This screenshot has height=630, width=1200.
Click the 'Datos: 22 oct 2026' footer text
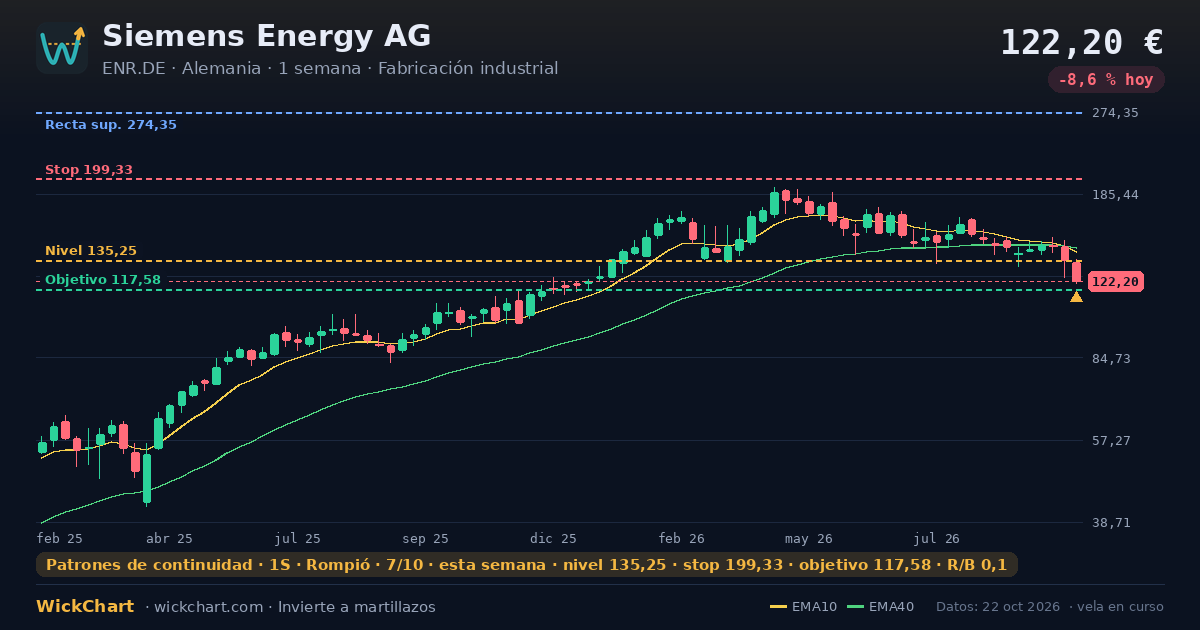(999, 607)
